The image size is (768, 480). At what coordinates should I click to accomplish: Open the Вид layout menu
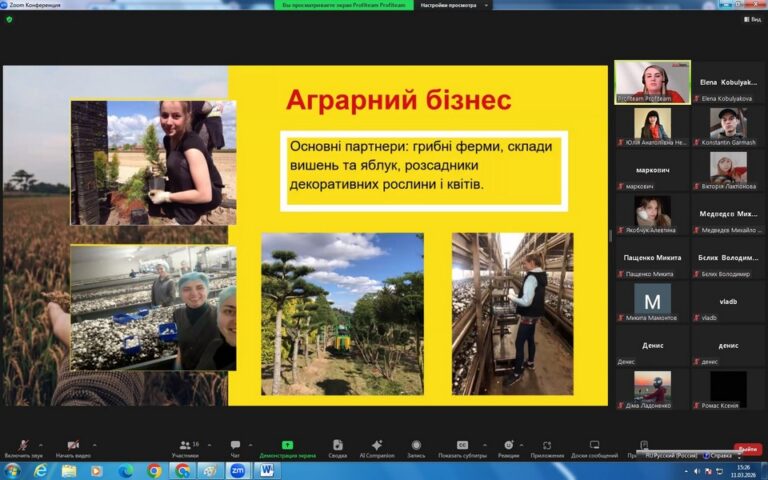754,19
